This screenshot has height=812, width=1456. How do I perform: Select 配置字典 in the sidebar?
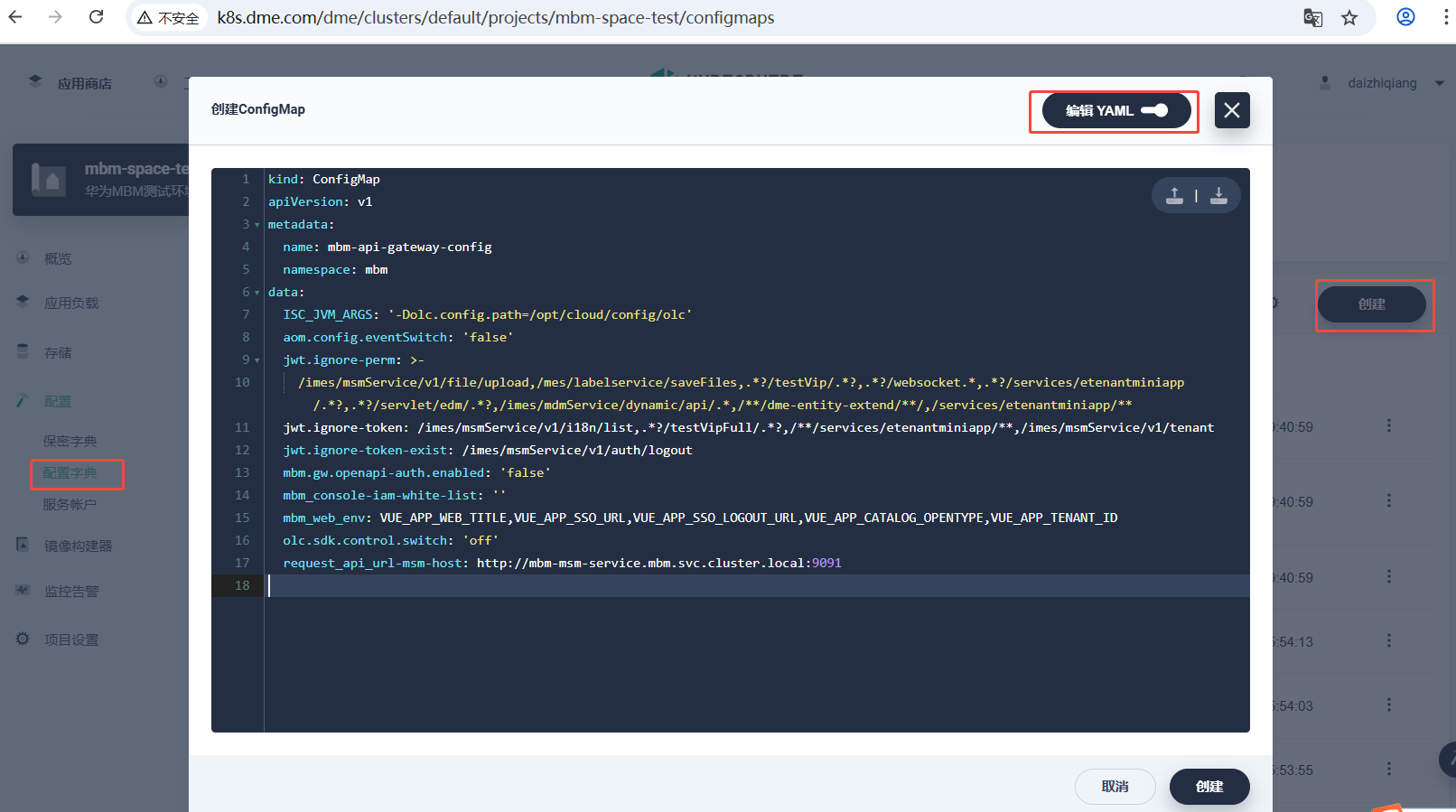(x=70, y=473)
